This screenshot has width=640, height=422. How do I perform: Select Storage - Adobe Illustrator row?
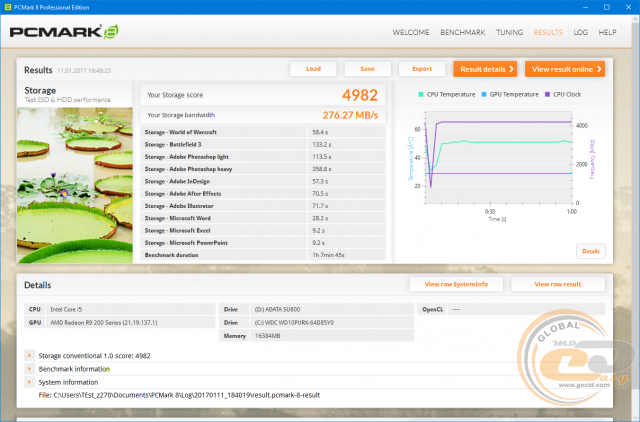[x=263, y=206]
